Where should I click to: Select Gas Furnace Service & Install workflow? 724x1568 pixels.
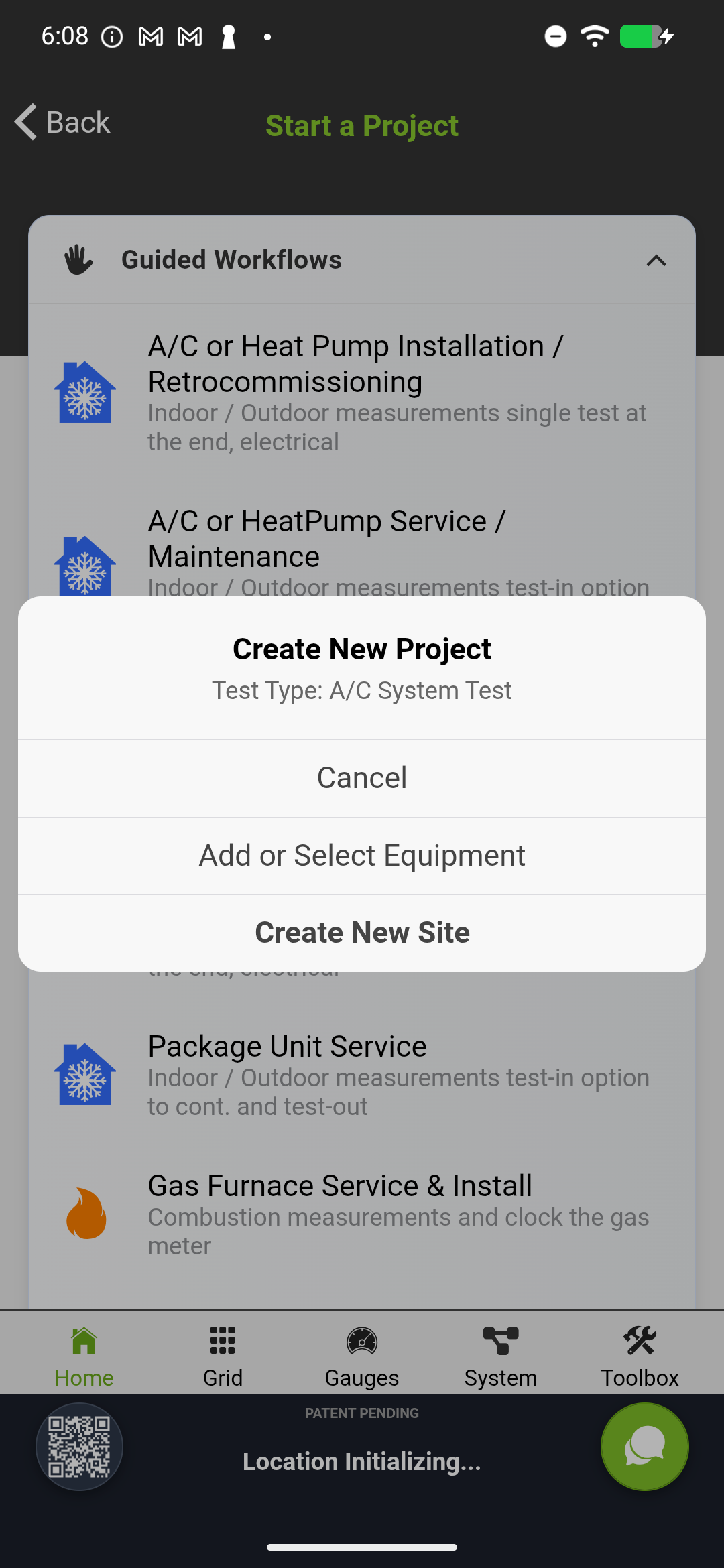(340, 1186)
